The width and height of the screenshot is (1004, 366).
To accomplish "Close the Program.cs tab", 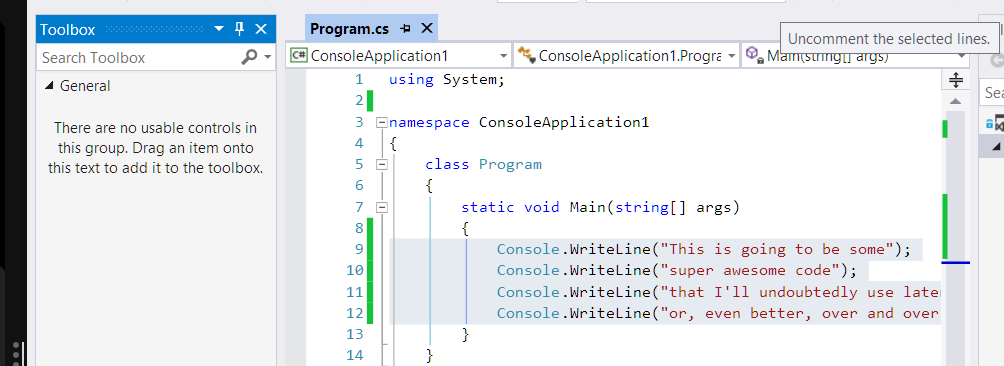I will coord(427,29).
